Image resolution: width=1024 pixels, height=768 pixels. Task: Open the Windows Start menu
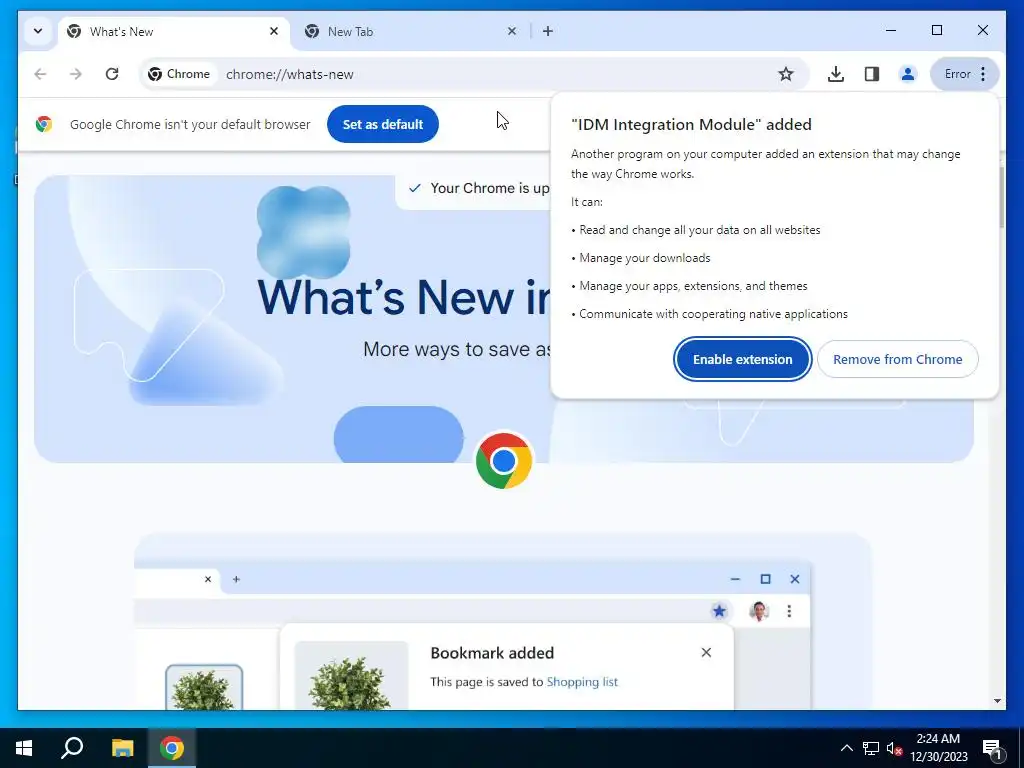(x=24, y=748)
